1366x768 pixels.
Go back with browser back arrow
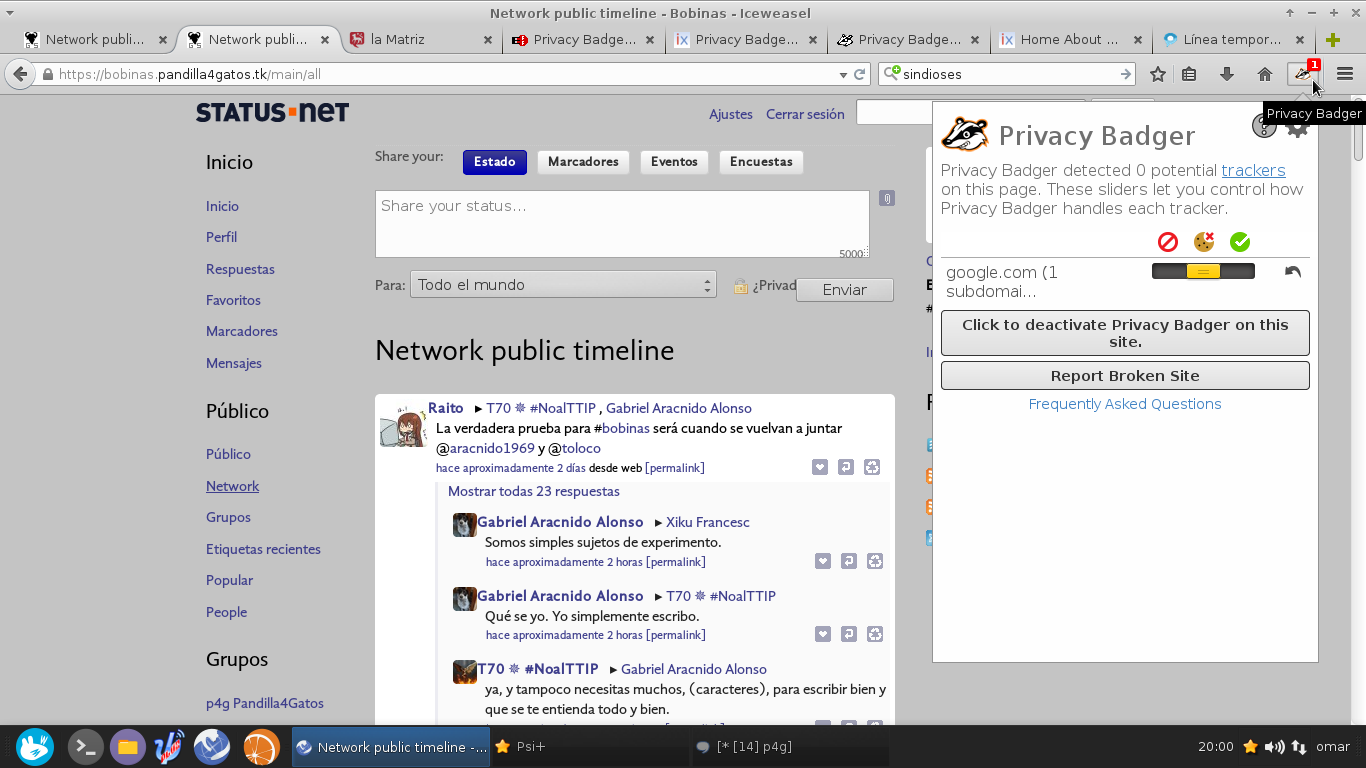(20, 74)
